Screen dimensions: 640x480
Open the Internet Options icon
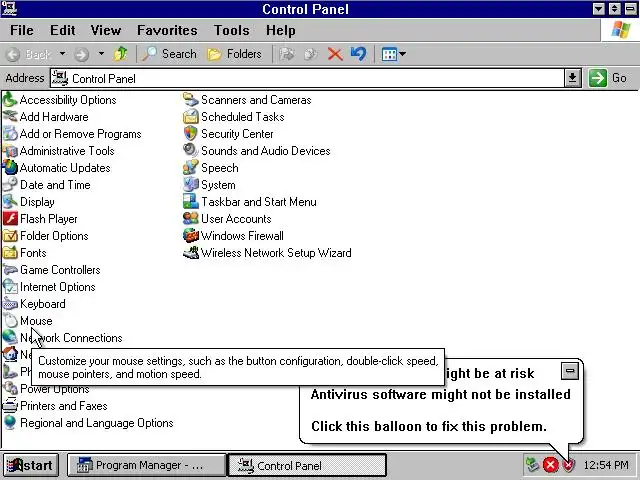click(x=10, y=287)
